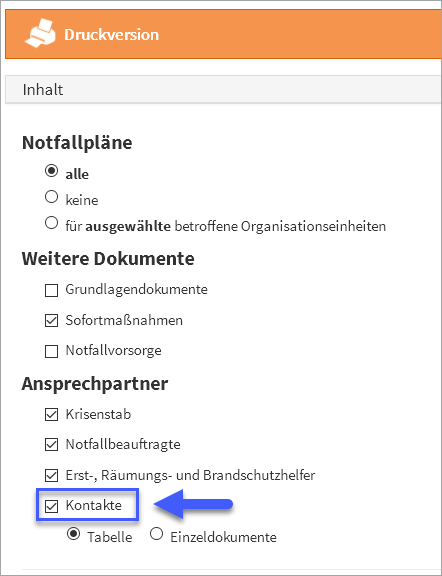442x576 pixels.
Task: Click the Sofortmaßnahmen label text
Action: pos(124,320)
